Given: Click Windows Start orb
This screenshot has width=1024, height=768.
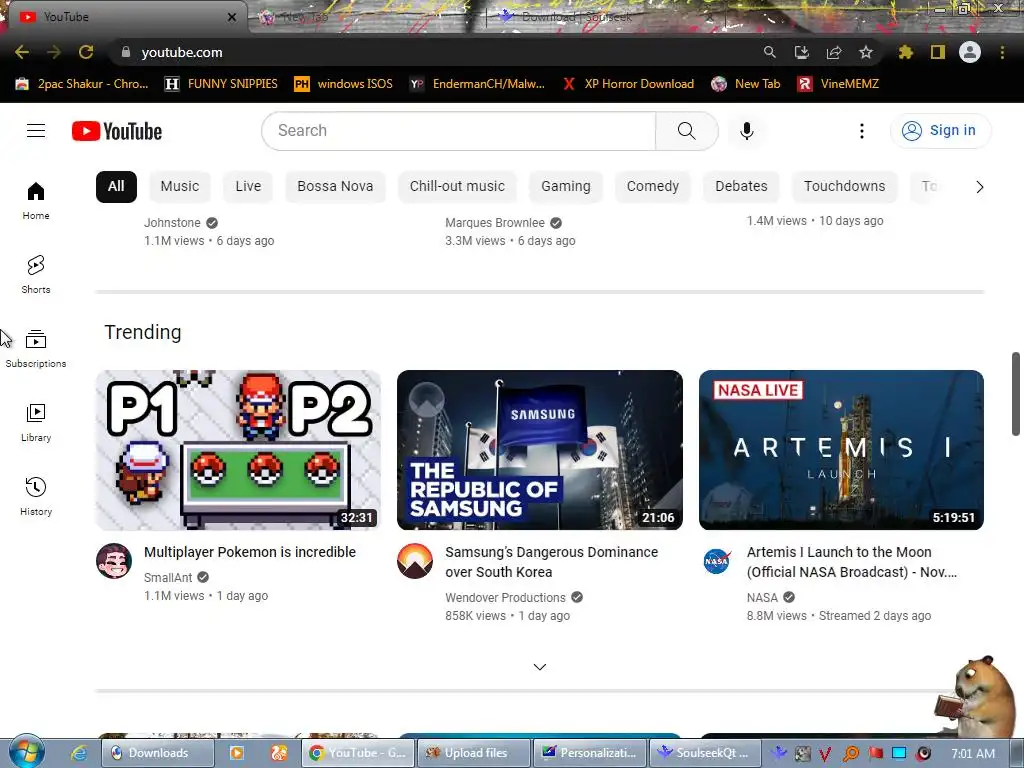Looking at the screenshot, I should (26, 752).
